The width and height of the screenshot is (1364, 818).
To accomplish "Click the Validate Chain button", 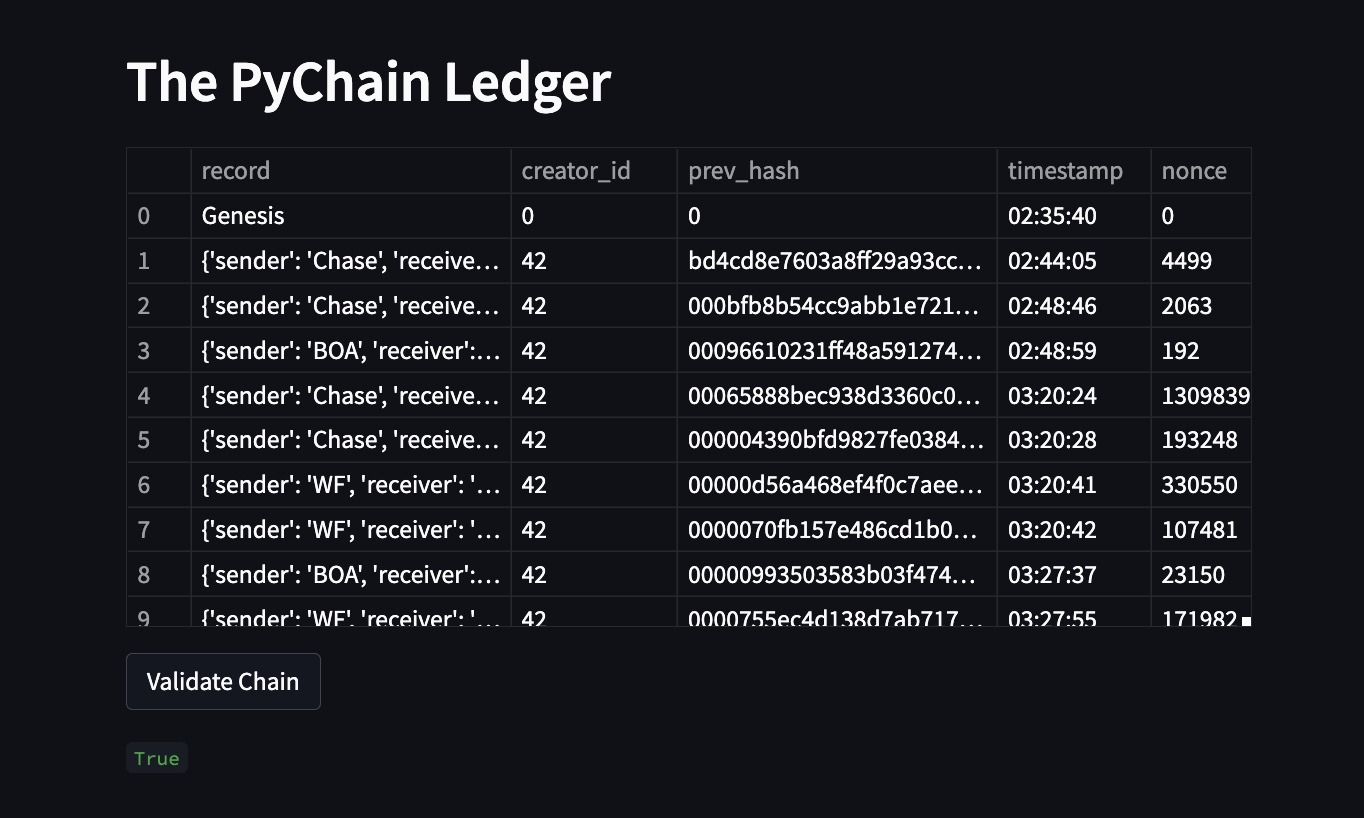I will [223, 681].
